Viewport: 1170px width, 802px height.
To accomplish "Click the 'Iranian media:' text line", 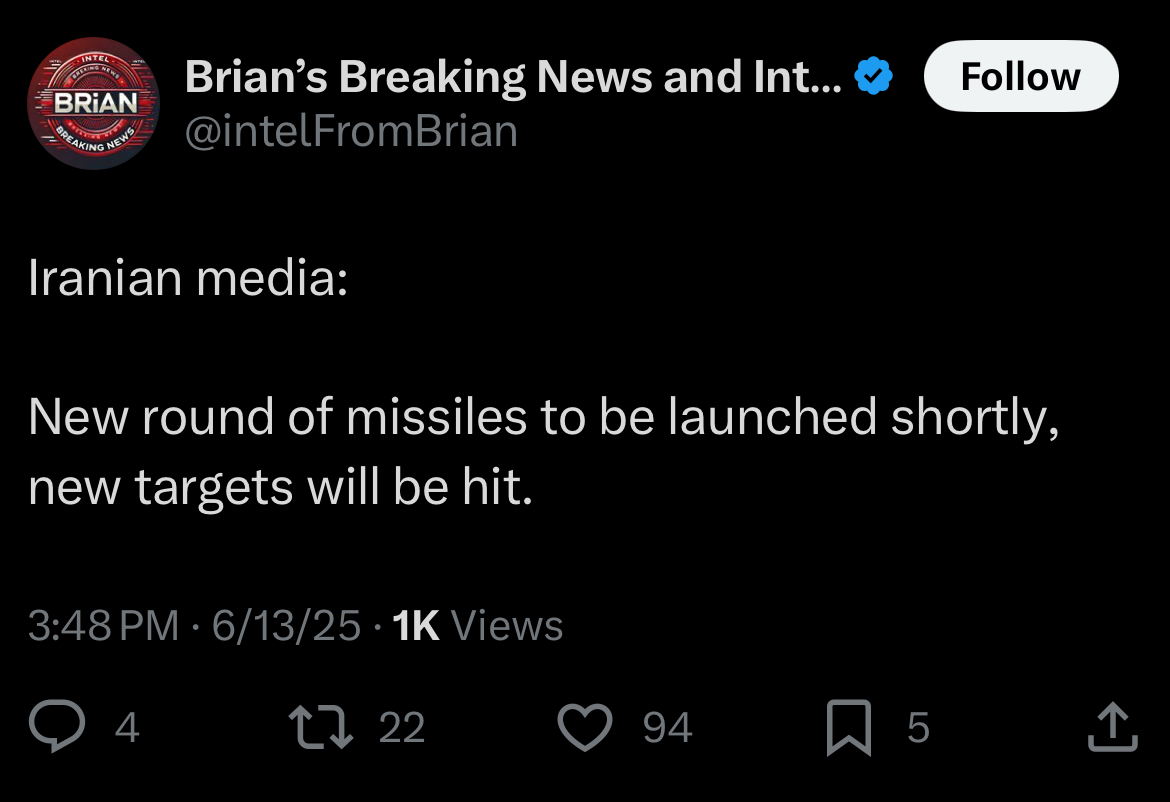I will point(188,278).
